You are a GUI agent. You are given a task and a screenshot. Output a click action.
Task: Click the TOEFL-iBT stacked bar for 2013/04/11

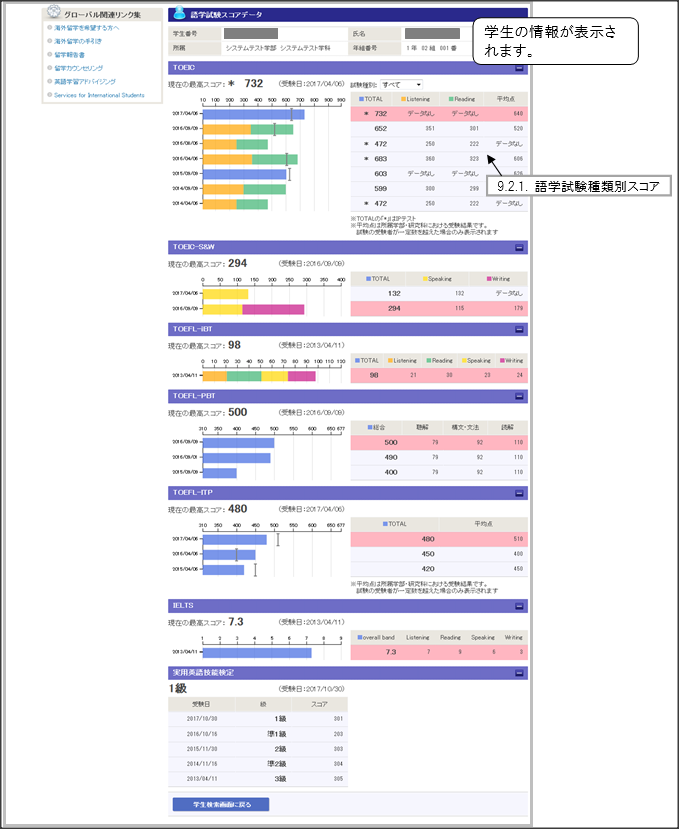259,376
